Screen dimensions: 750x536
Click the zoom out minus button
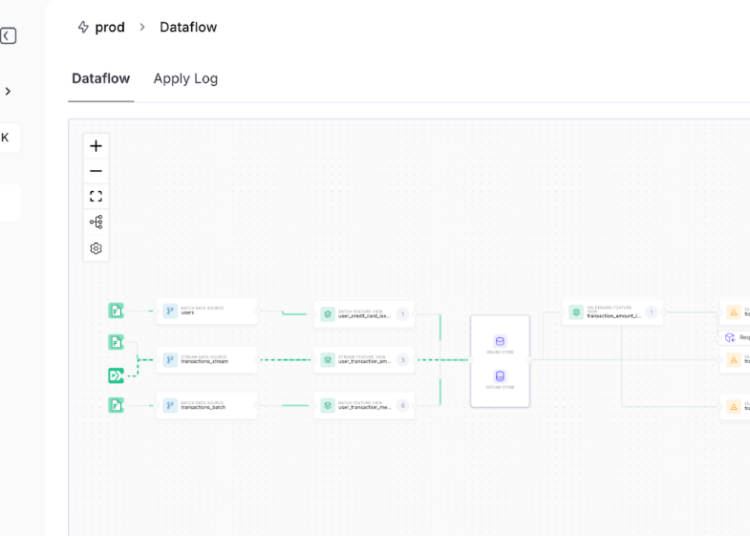96,171
